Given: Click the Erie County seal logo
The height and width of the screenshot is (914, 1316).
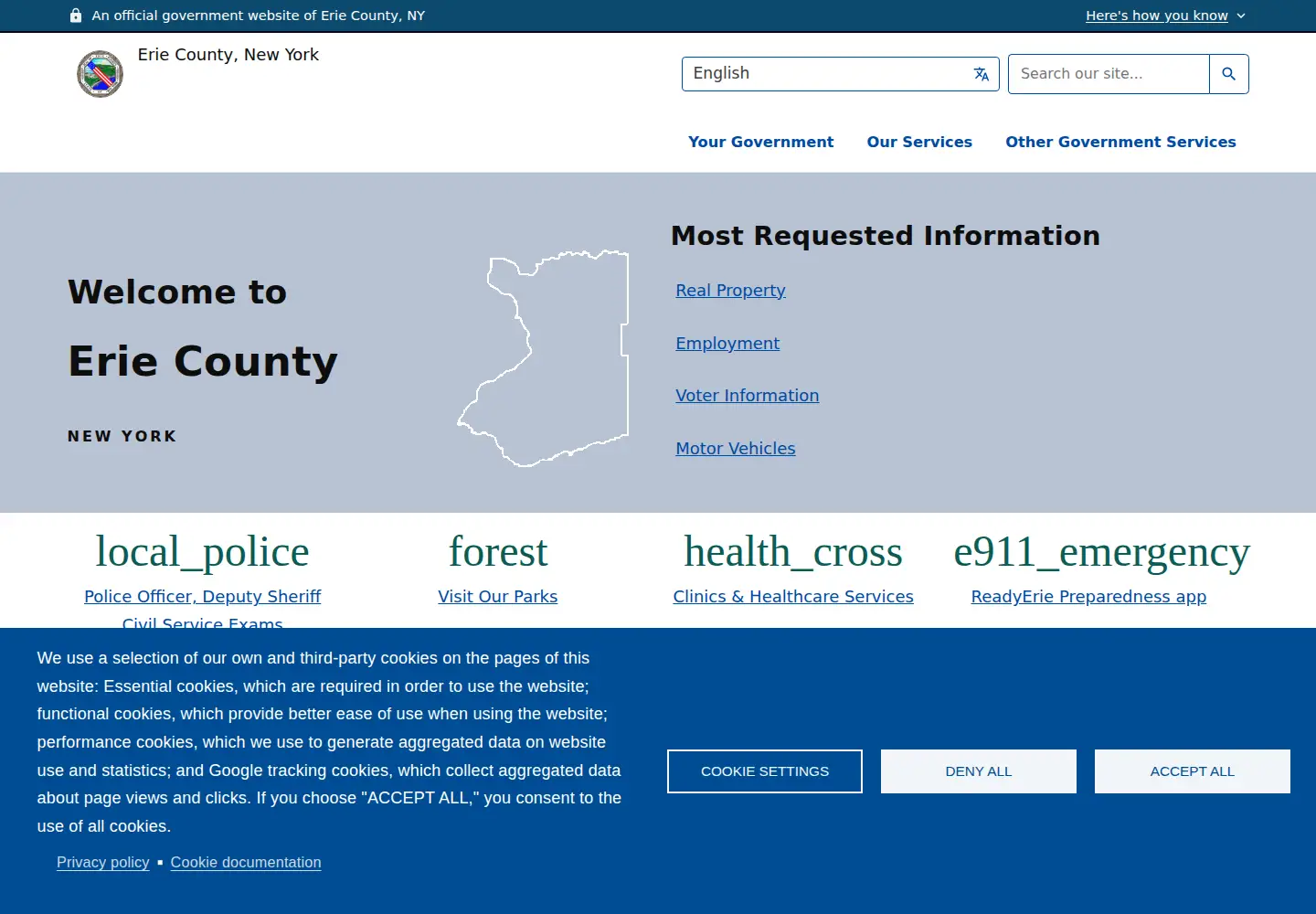Looking at the screenshot, I should (x=100, y=74).
